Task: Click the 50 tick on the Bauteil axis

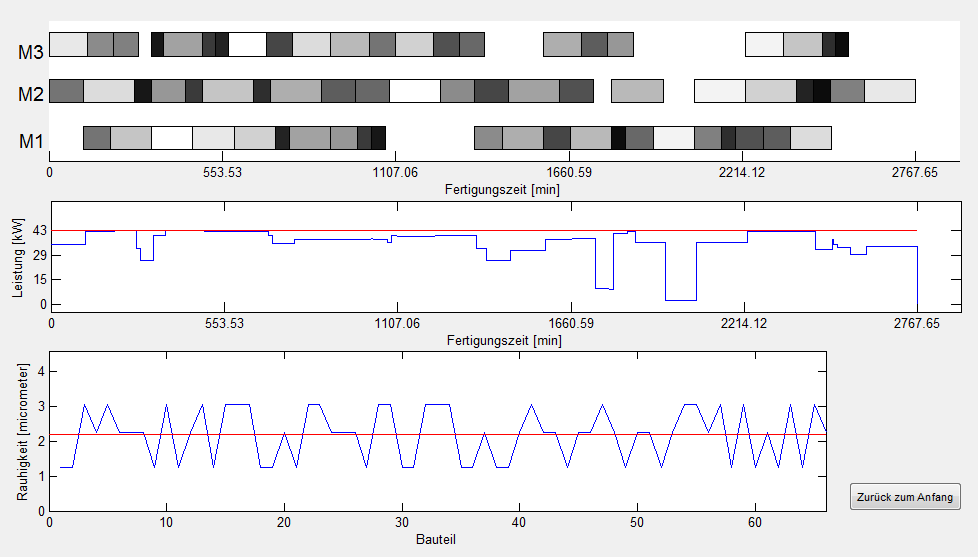Action: pyautogui.click(x=637, y=523)
